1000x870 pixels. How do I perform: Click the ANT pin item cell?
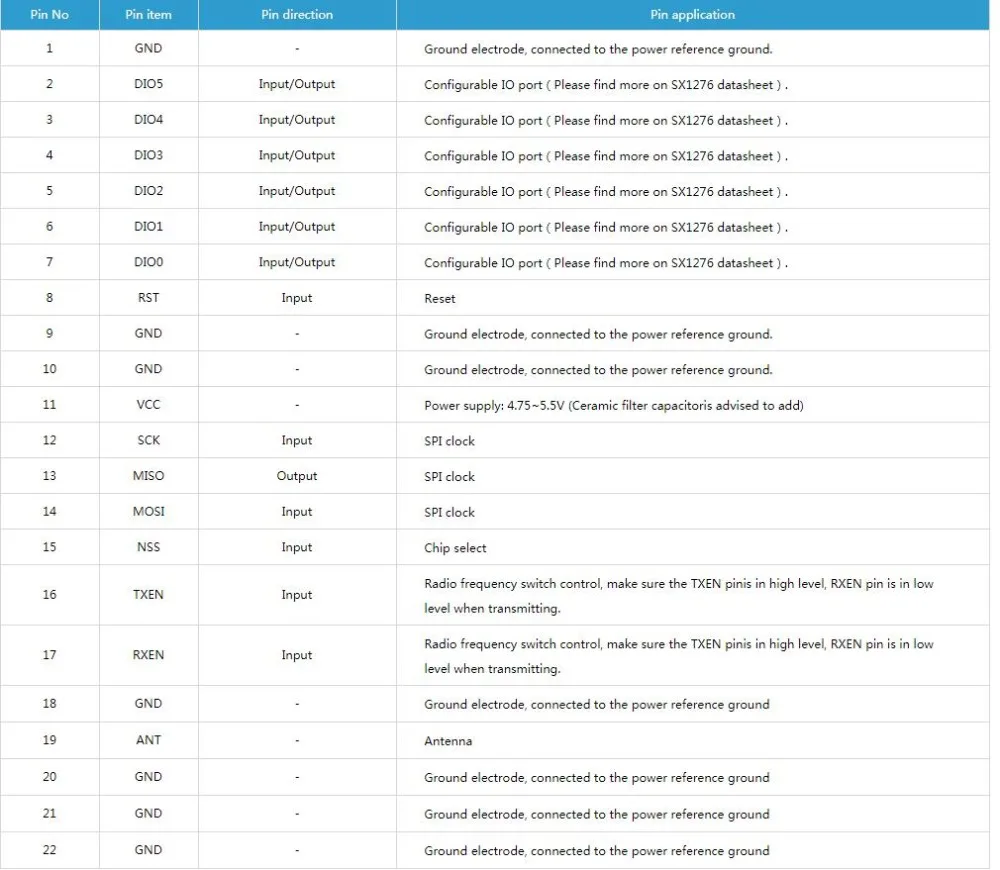click(149, 740)
